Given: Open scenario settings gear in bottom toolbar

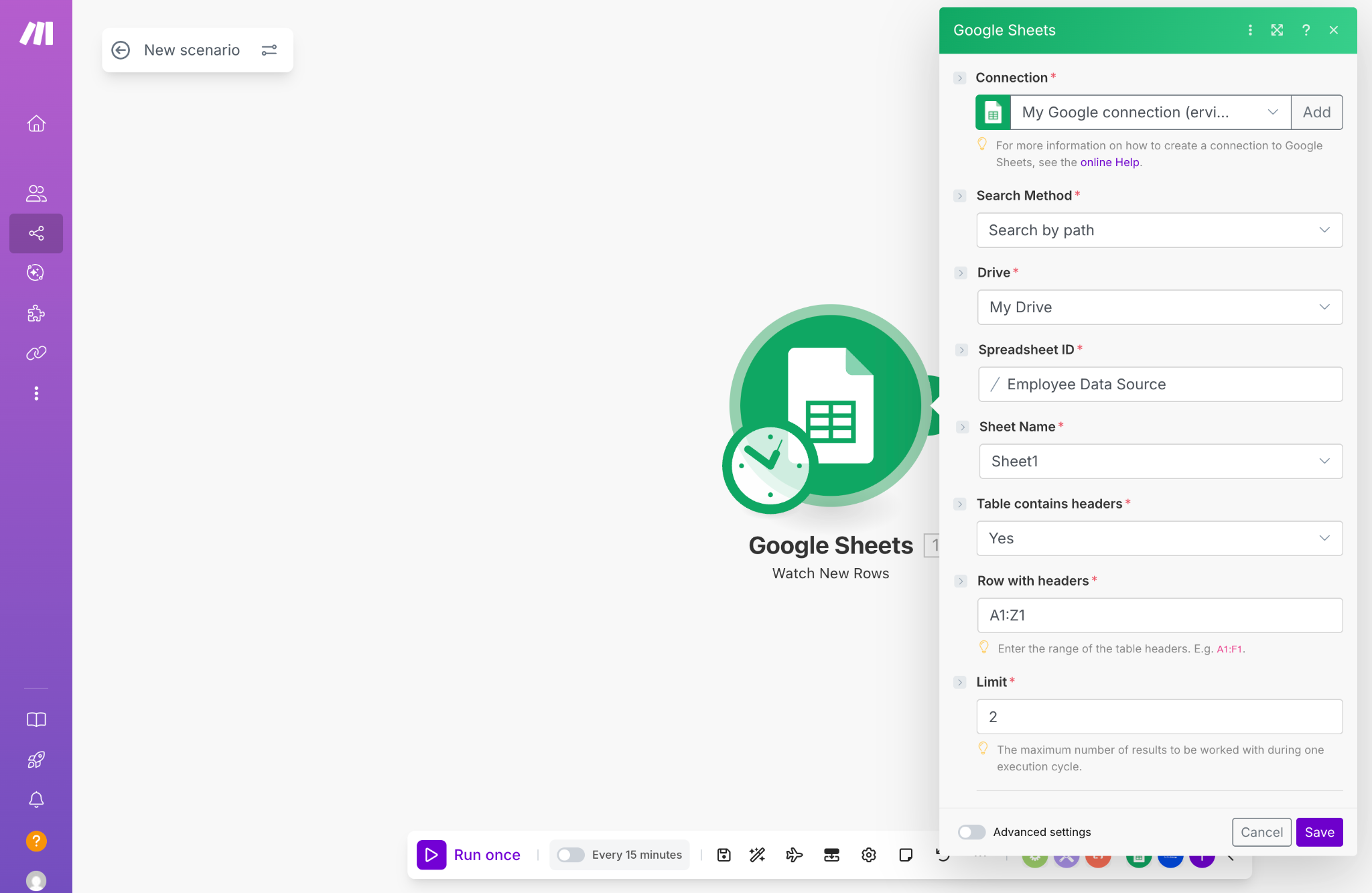Looking at the screenshot, I should click(868, 855).
